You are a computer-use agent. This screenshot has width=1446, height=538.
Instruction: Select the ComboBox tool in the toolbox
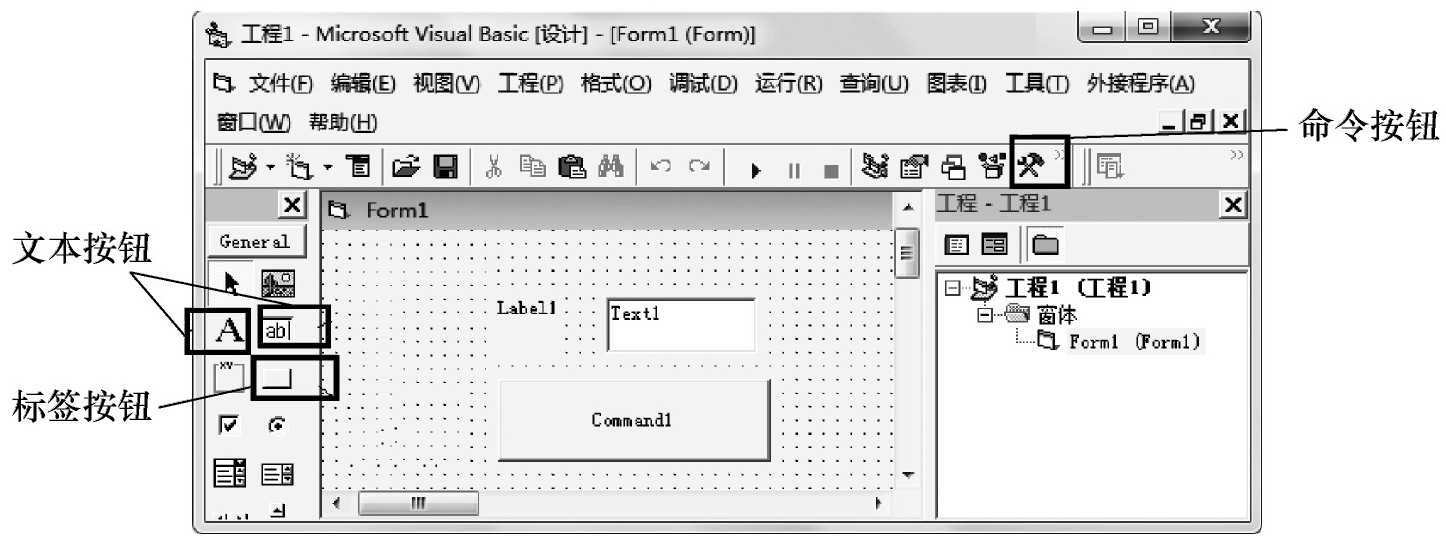pyautogui.click(x=229, y=472)
